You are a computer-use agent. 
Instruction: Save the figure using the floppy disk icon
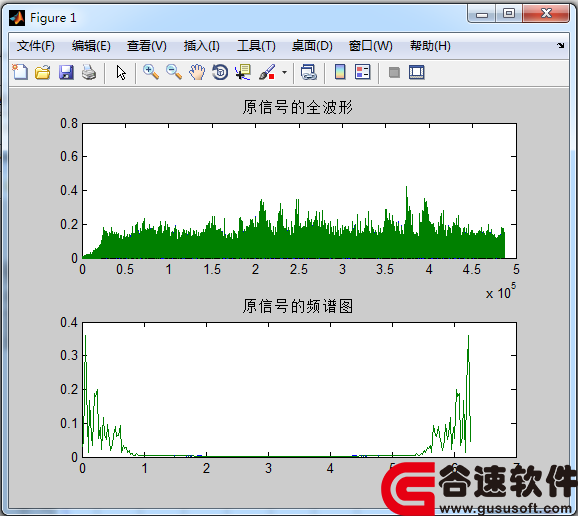point(66,72)
